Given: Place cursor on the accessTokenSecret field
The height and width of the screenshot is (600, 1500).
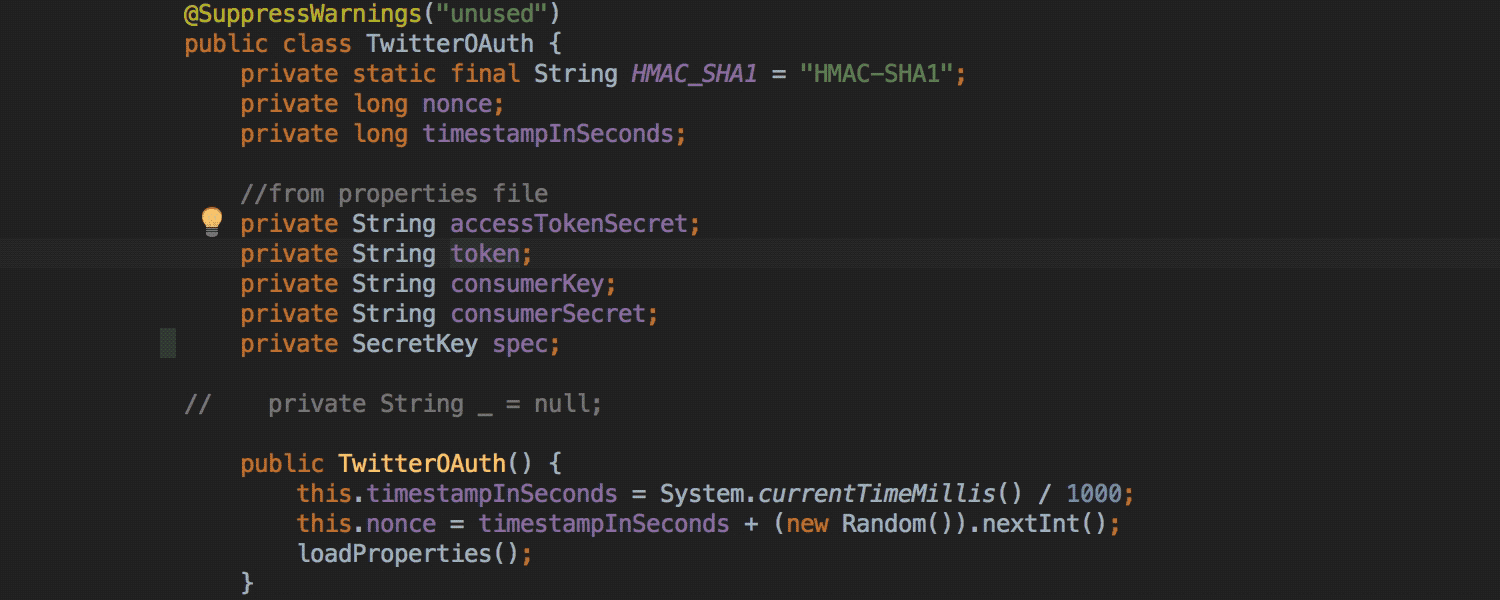Looking at the screenshot, I should (568, 224).
